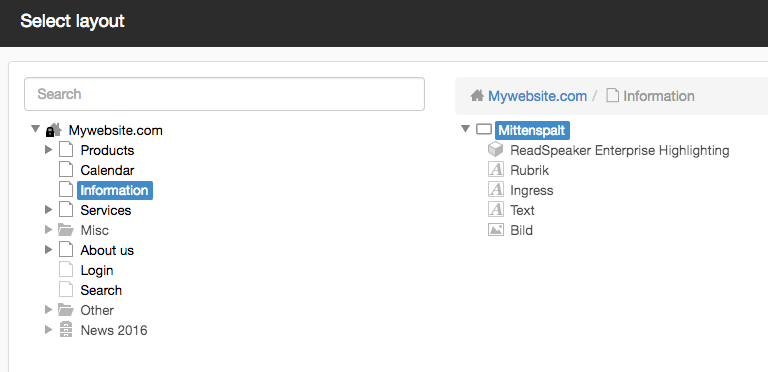Select the Calendar tree item
This screenshot has height=372, width=768.
tap(107, 170)
